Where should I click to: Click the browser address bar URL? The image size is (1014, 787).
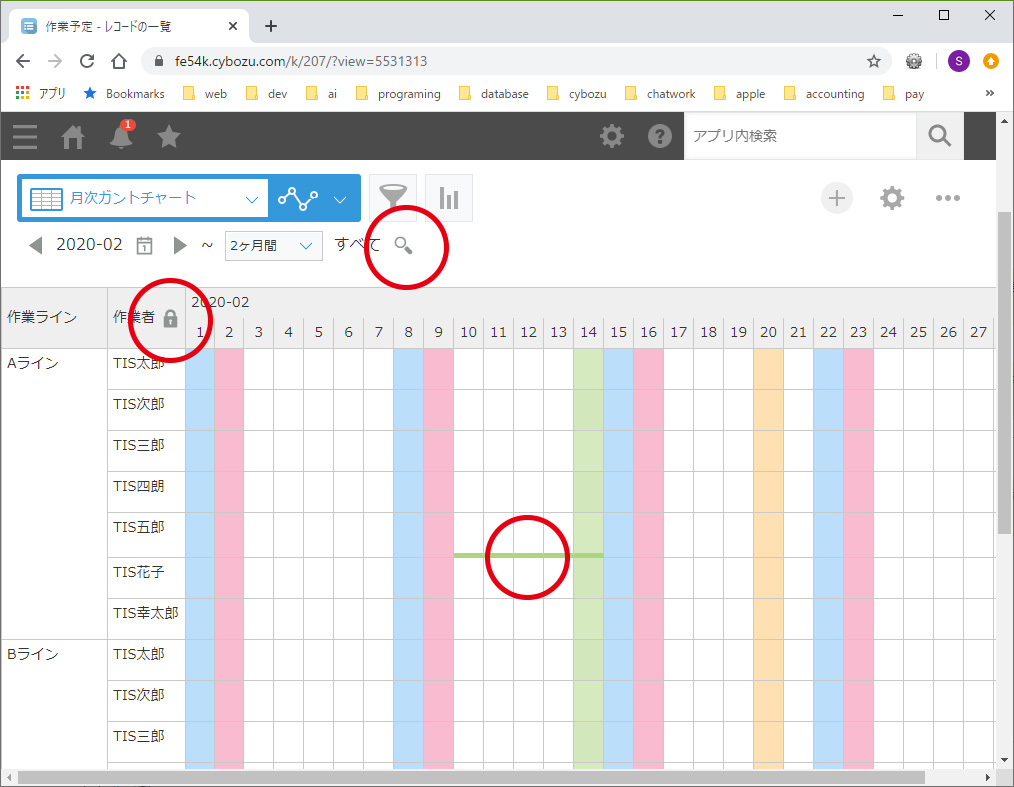(x=301, y=61)
